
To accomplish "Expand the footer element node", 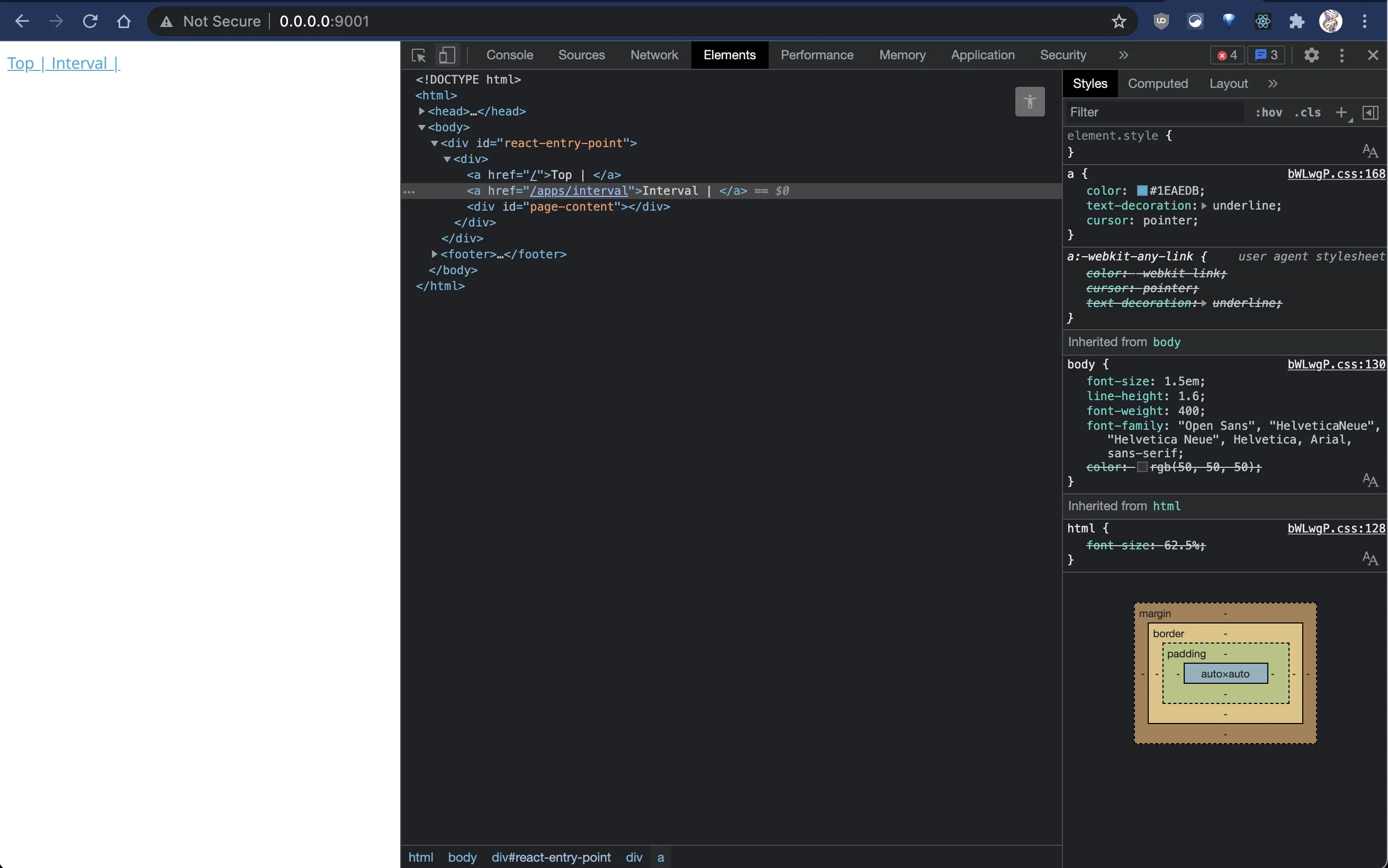I will point(435,254).
